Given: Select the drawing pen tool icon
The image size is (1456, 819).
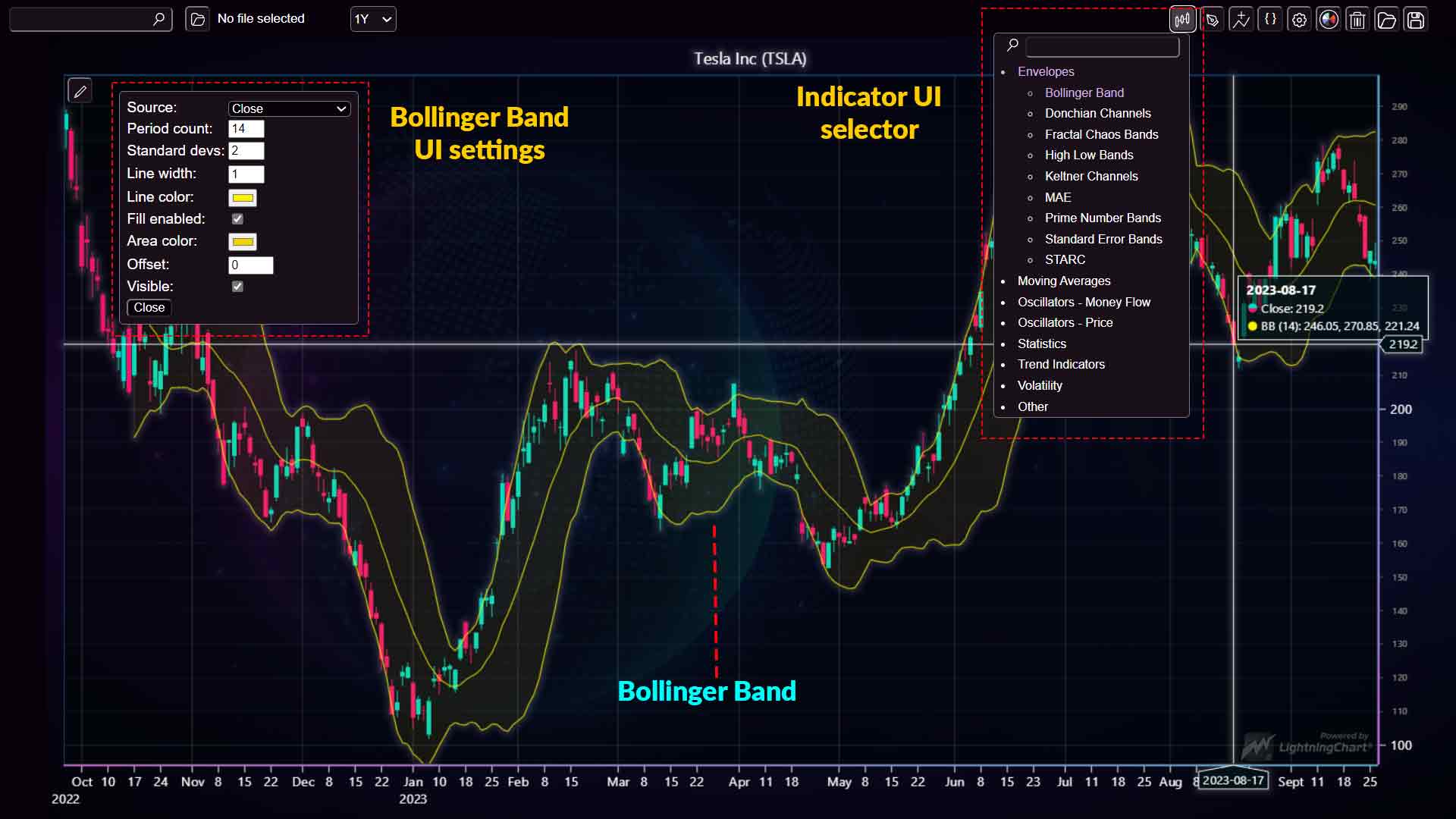Looking at the screenshot, I should [1211, 19].
